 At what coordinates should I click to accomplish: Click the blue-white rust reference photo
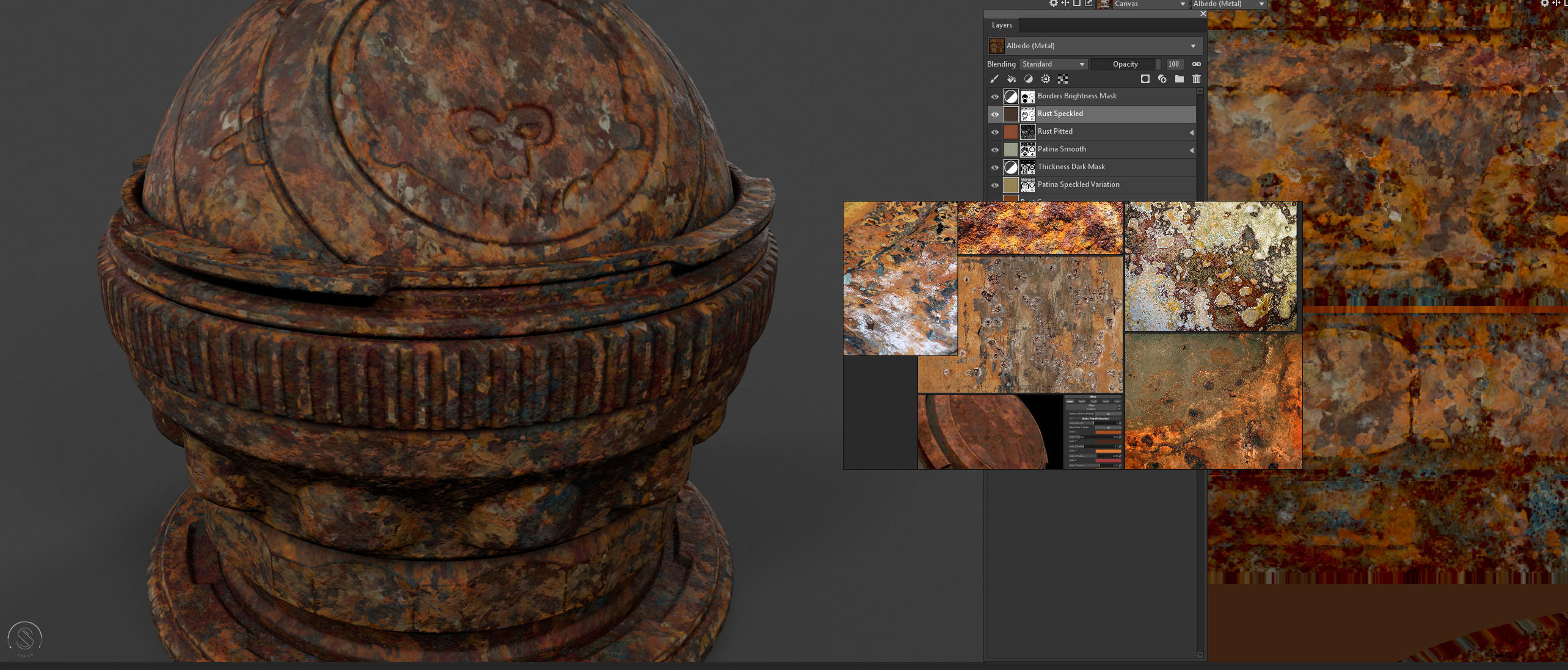(900, 279)
